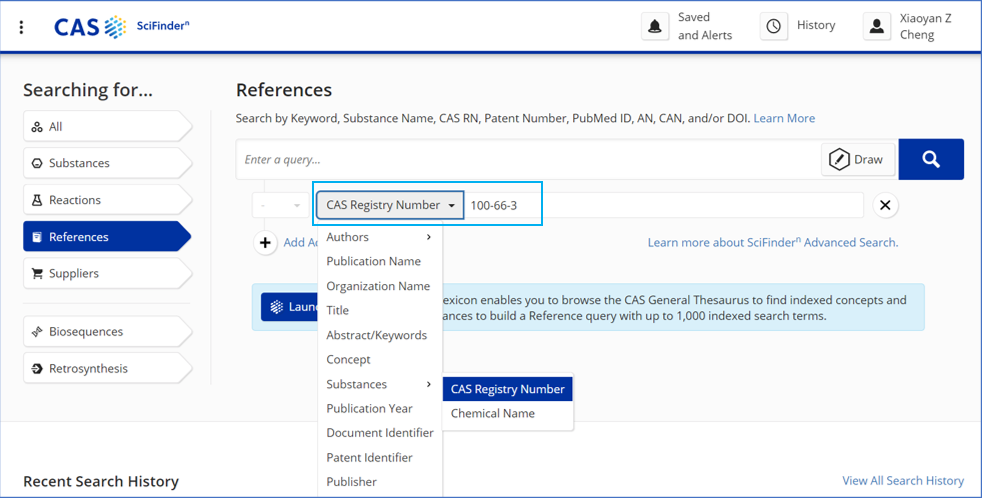Select Suppliers search category

point(107,273)
